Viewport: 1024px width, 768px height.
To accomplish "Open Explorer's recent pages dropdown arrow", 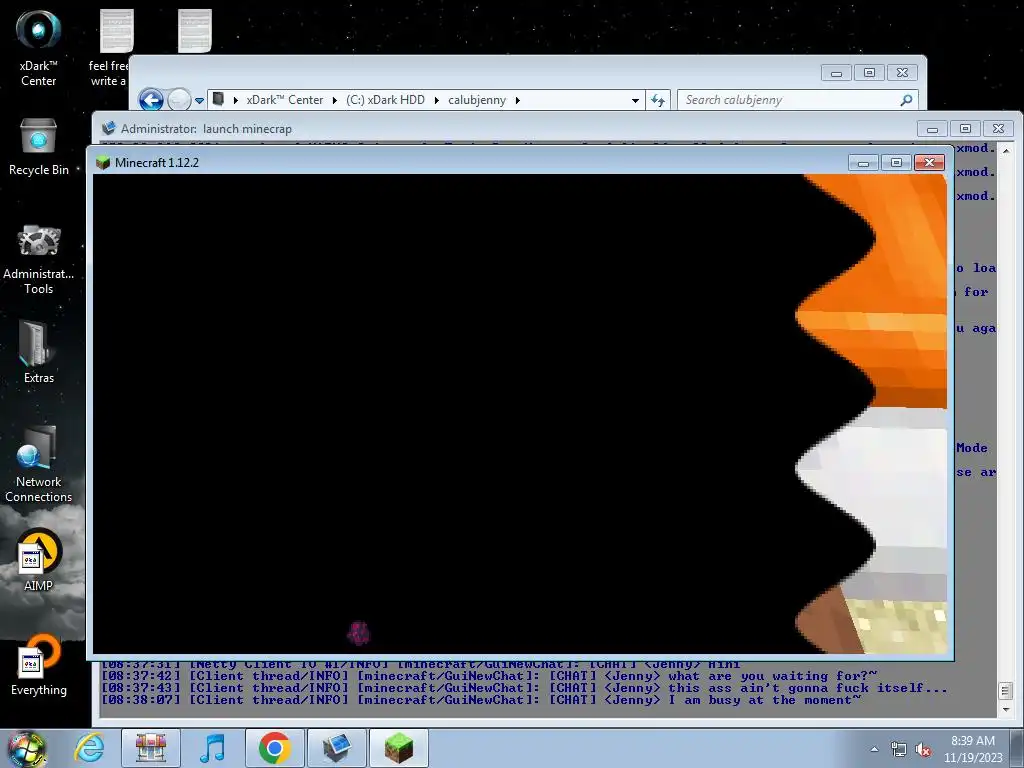I will [x=199, y=101].
